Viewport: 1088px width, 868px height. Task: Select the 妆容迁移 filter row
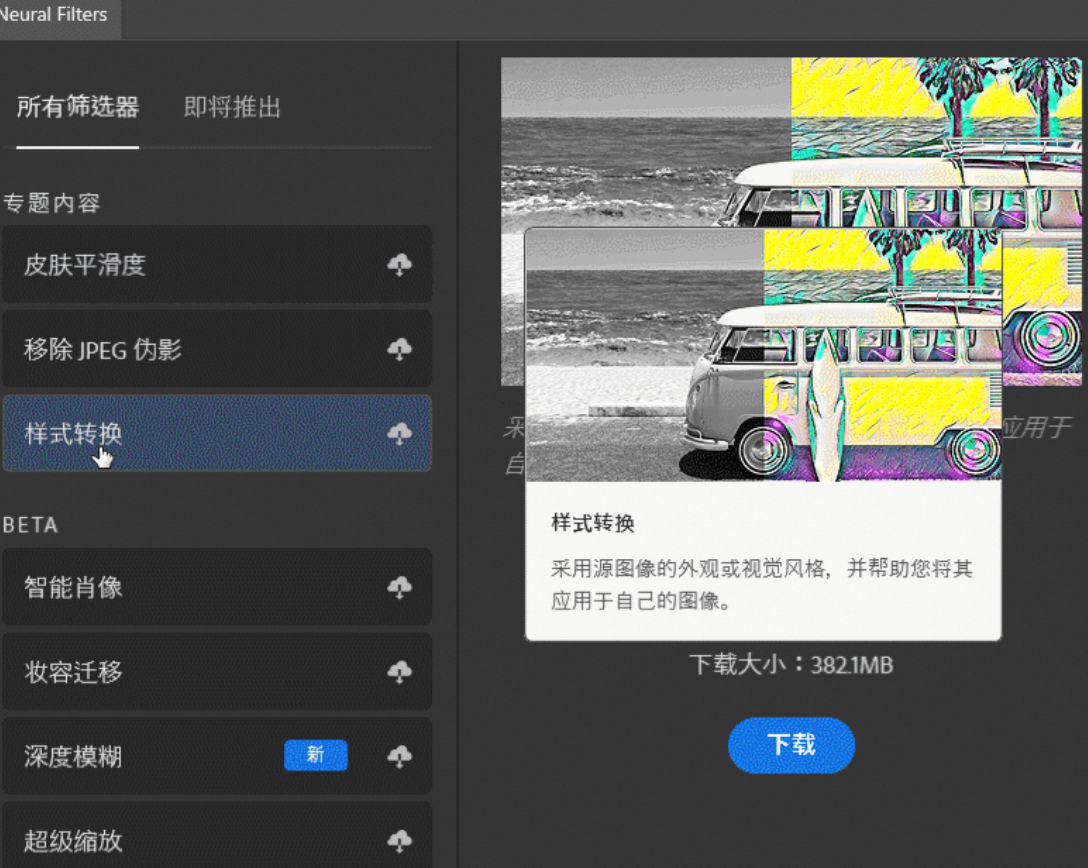click(216, 672)
